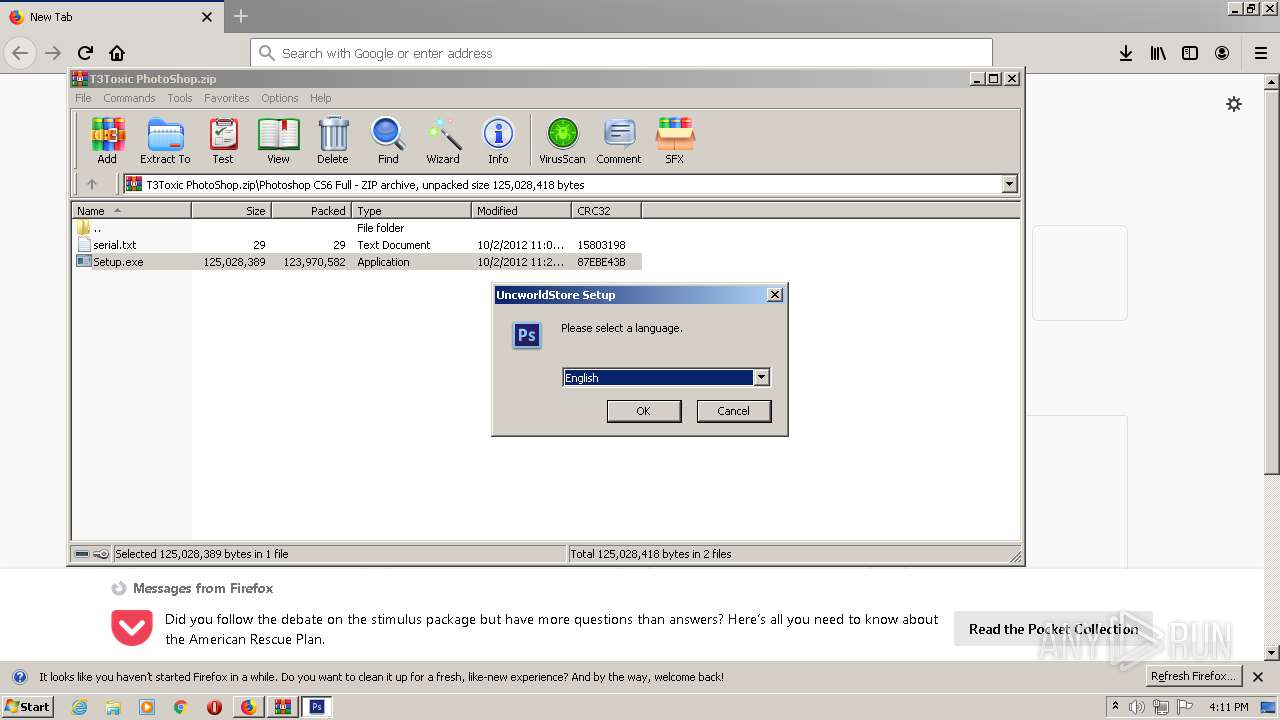
Task: Click the Pocket logo icon
Action: pos(132,628)
